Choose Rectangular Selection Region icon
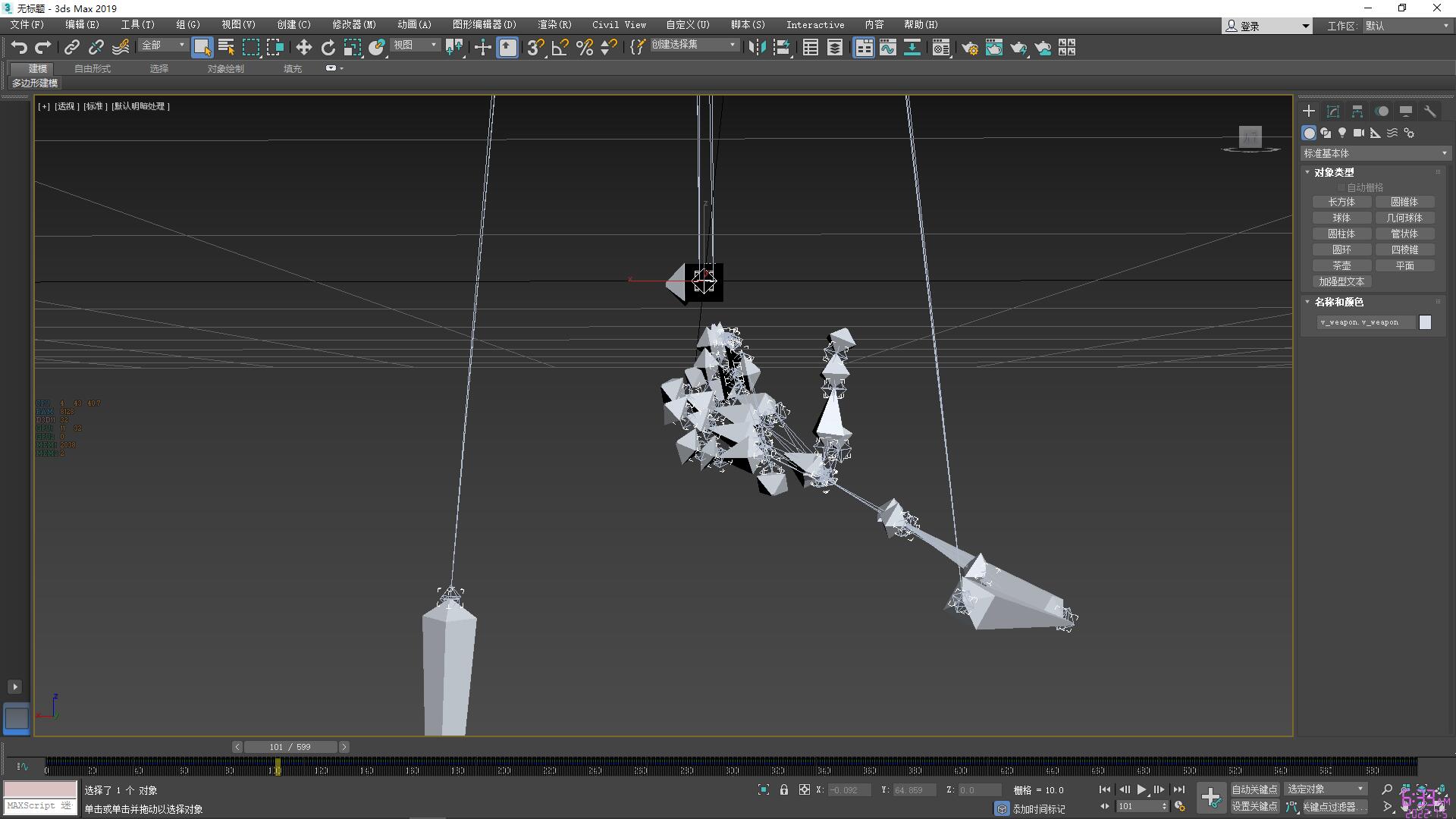The image size is (1456, 819). pos(251,48)
